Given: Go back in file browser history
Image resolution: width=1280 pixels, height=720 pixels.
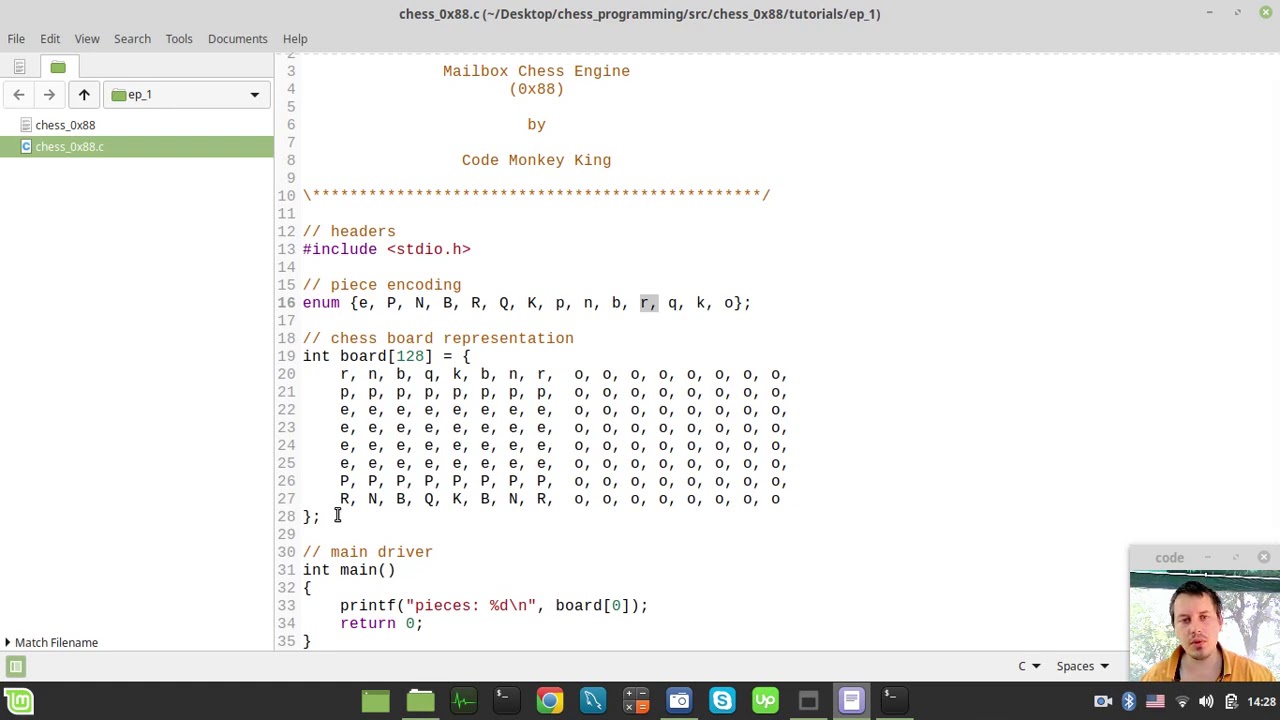Looking at the screenshot, I should click(19, 94).
